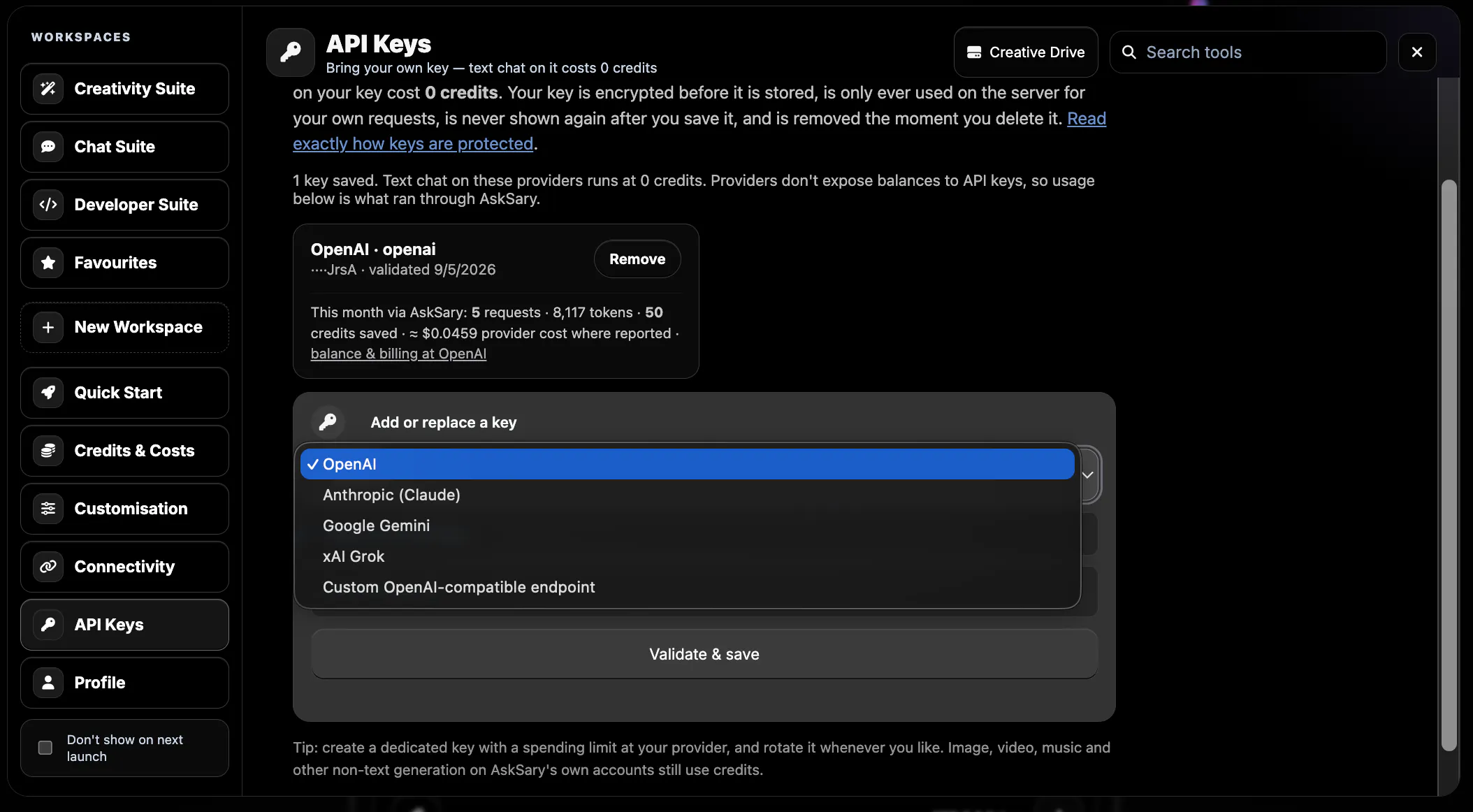Viewport: 1473px width, 812px height.
Task: Click the drive icon in Creative Drive button
Action: [x=974, y=52]
